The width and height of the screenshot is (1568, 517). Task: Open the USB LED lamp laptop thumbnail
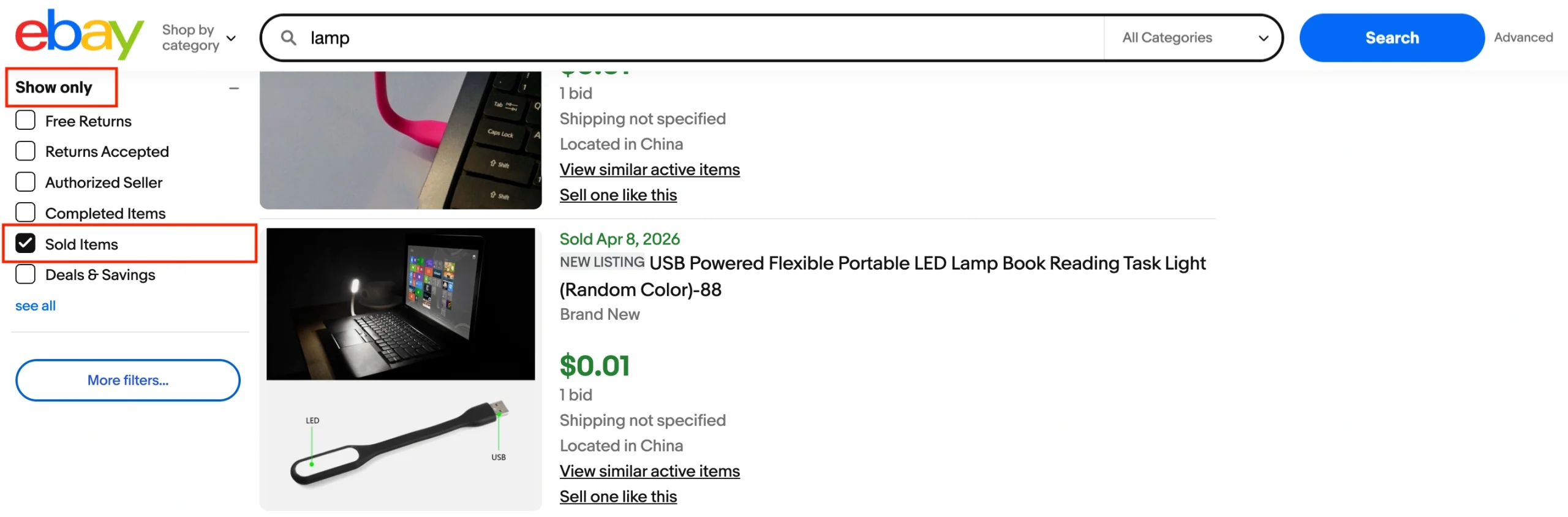pyautogui.click(x=401, y=369)
